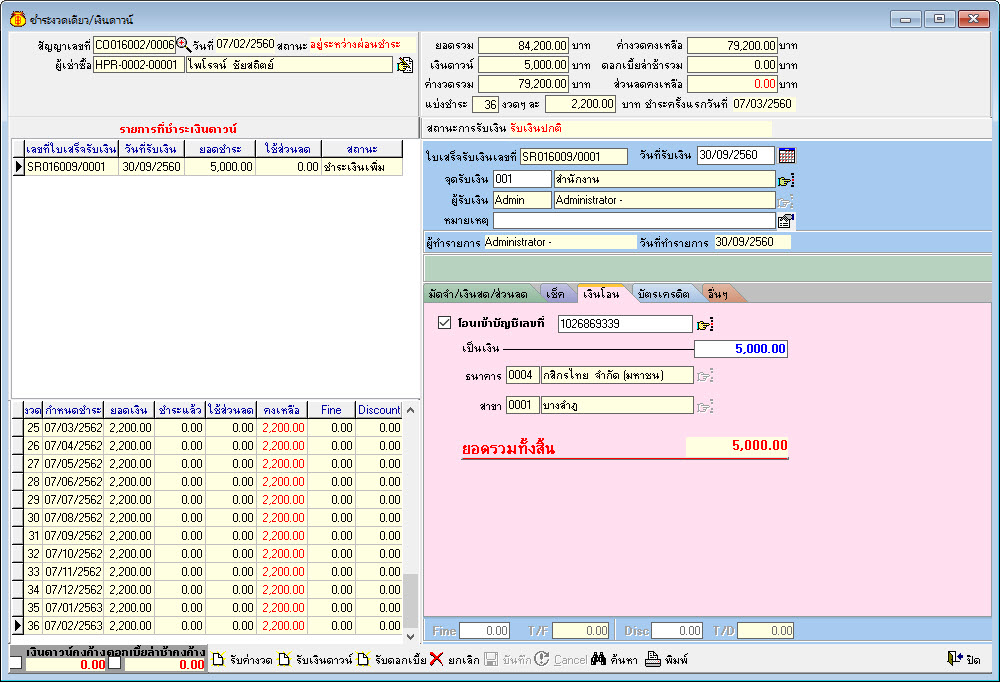The height and width of the screenshot is (683, 1000).
Task: Open the calendar icon beside receipt date
Action: click(787, 156)
